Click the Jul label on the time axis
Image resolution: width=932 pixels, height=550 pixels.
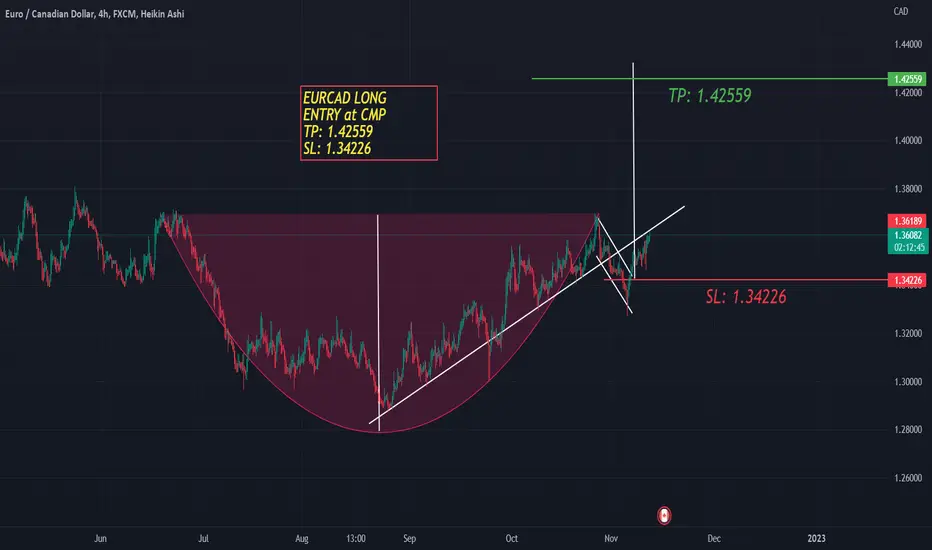203,539
